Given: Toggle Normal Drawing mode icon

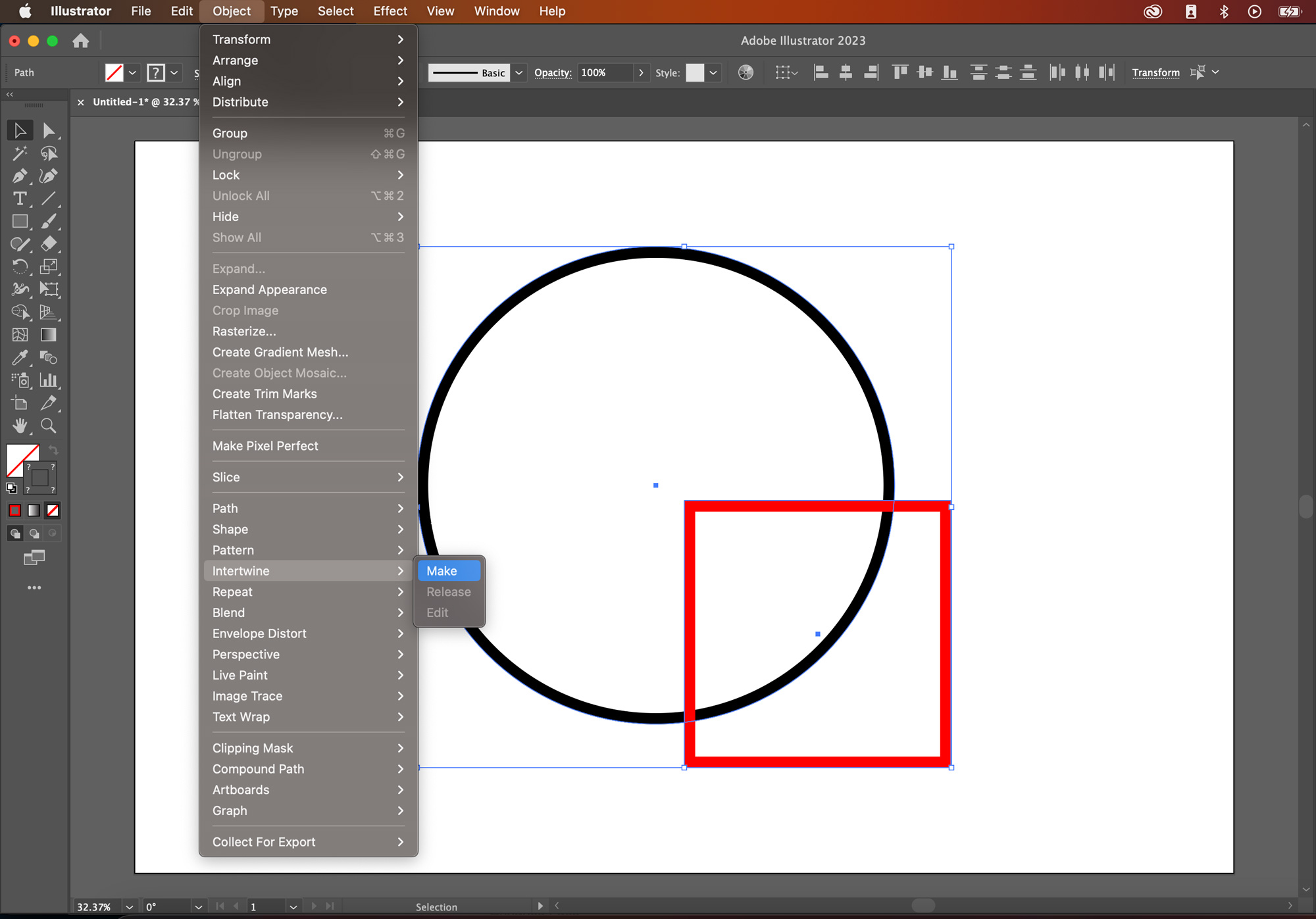Looking at the screenshot, I should tap(14, 533).
